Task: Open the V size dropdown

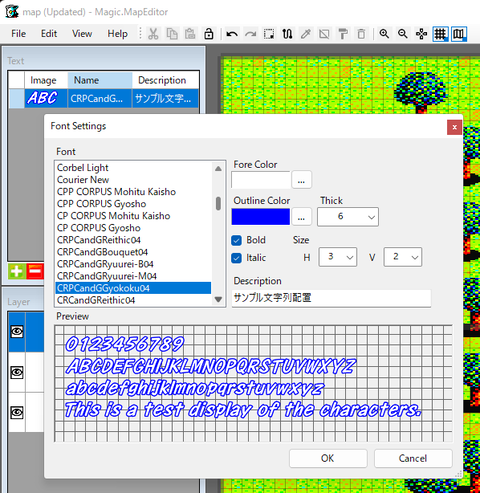Action: point(403,257)
